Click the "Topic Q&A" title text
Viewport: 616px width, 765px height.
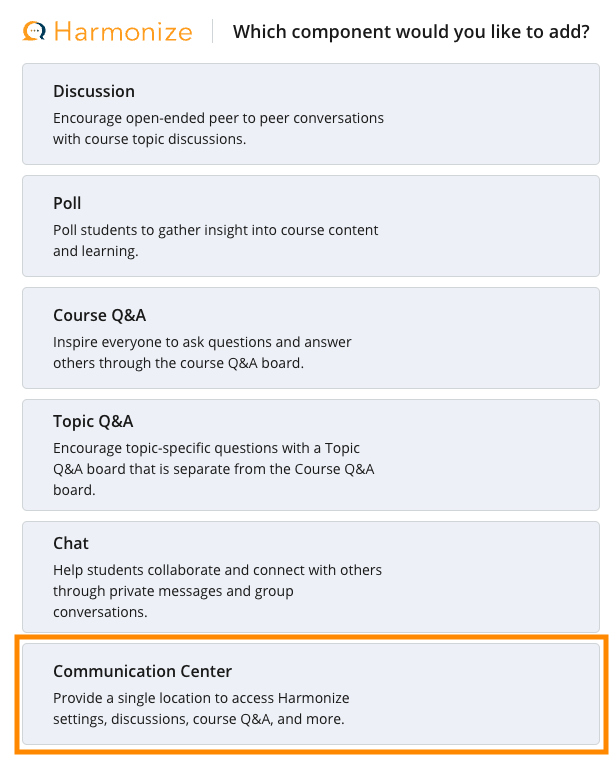coord(93,421)
